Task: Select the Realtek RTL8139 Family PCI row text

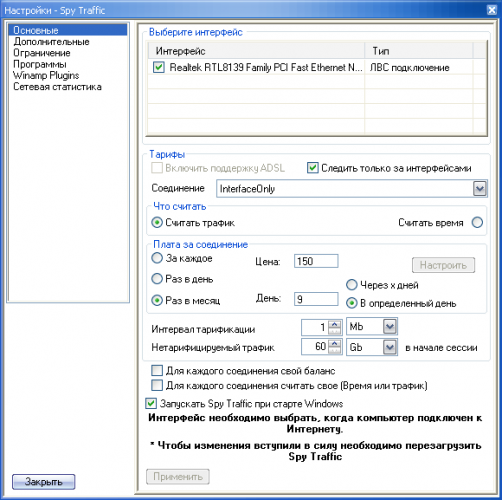Action: [x=266, y=67]
